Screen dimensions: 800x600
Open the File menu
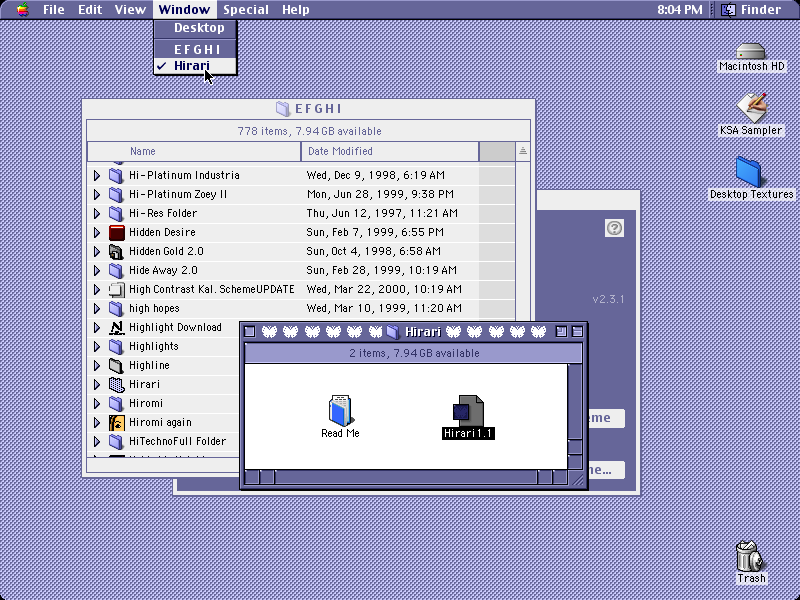[54, 9]
